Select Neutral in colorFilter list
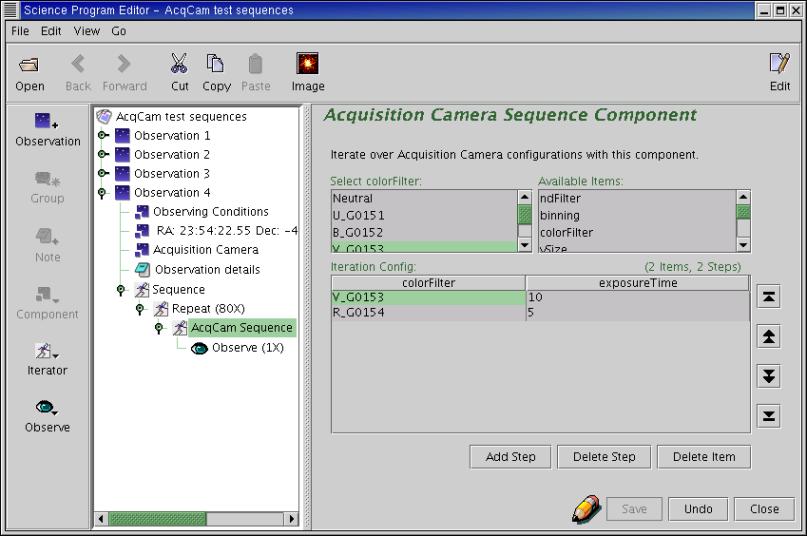 424,198
